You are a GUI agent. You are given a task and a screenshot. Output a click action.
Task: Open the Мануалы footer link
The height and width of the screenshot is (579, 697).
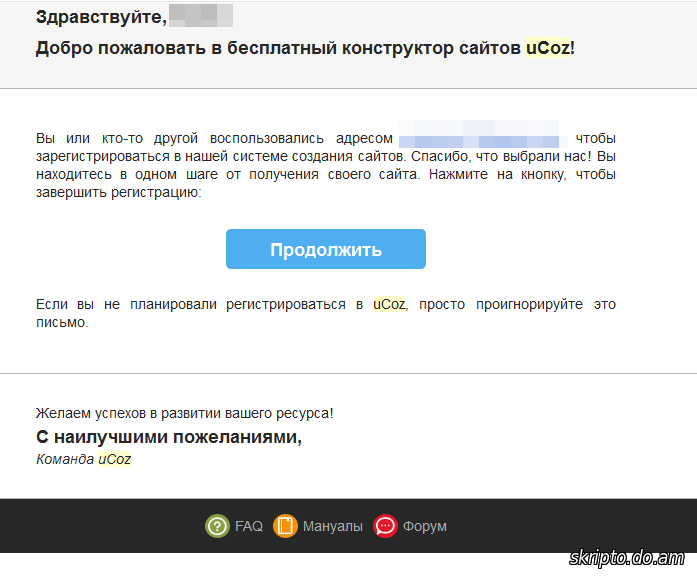coord(332,526)
